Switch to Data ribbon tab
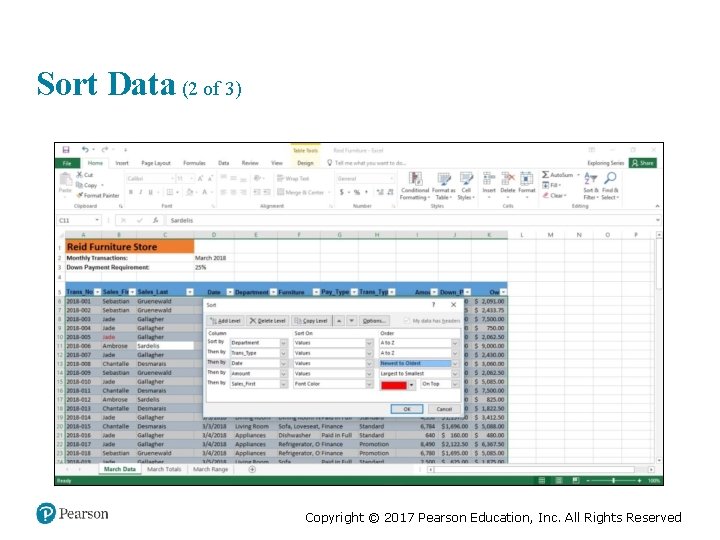Screen dimensions: 720x540 [x=224, y=163]
